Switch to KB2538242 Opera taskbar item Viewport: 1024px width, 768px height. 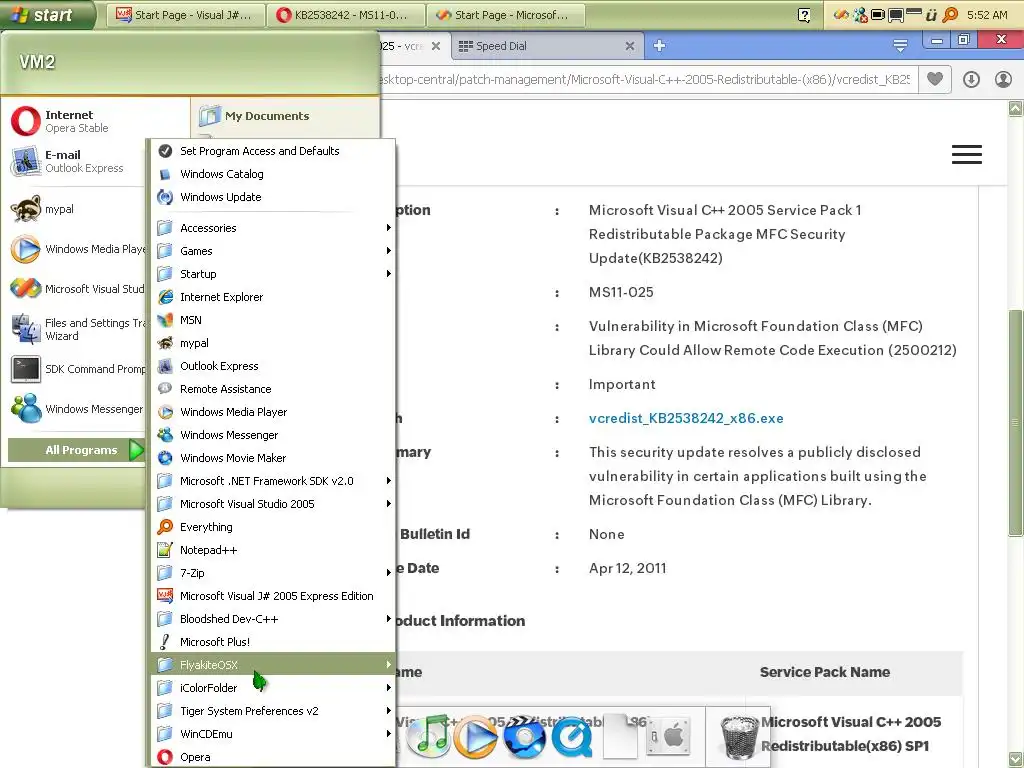345,14
